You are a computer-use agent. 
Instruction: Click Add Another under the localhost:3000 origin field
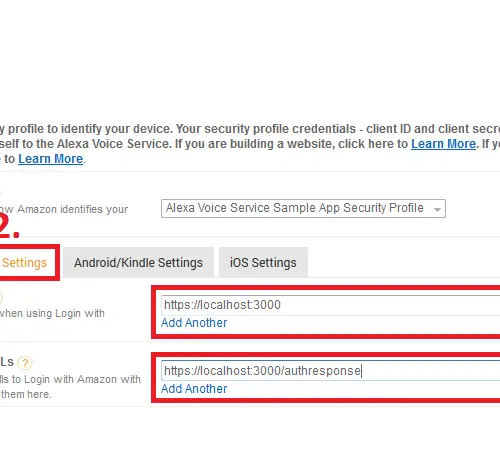coord(194,323)
